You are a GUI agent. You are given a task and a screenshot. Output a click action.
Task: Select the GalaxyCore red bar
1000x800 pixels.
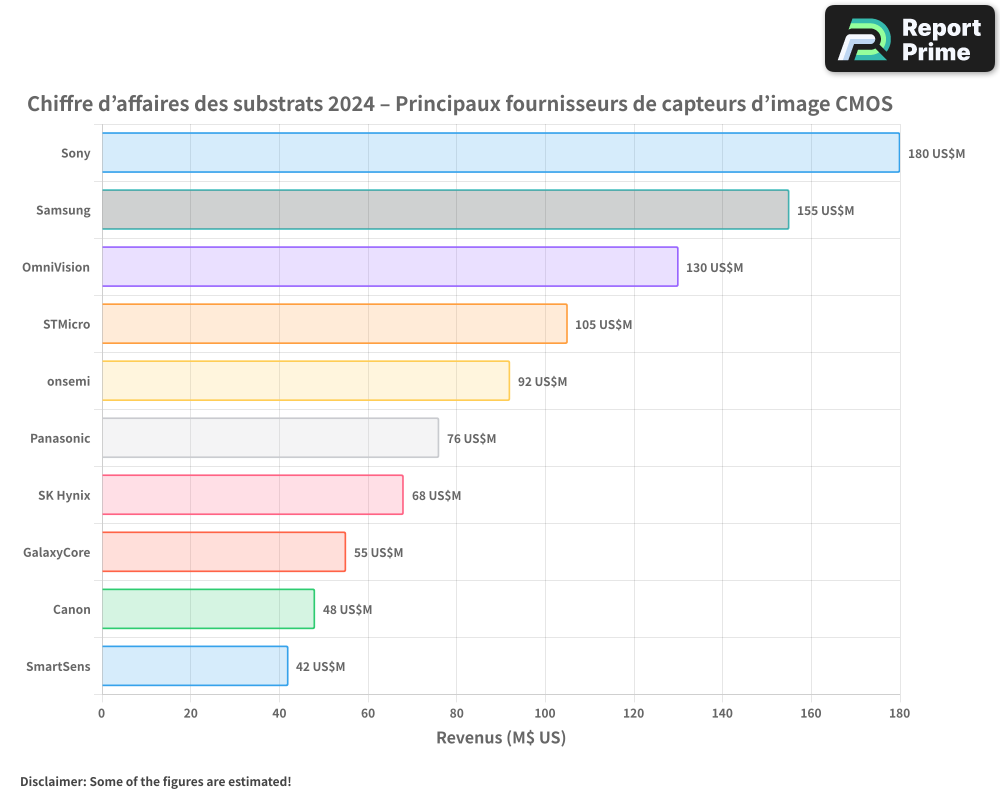[224, 552]
